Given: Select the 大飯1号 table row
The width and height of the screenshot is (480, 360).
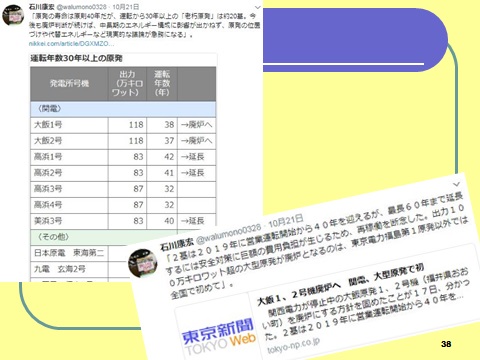Looking at the screenshot, I should (x=123, y=125).
